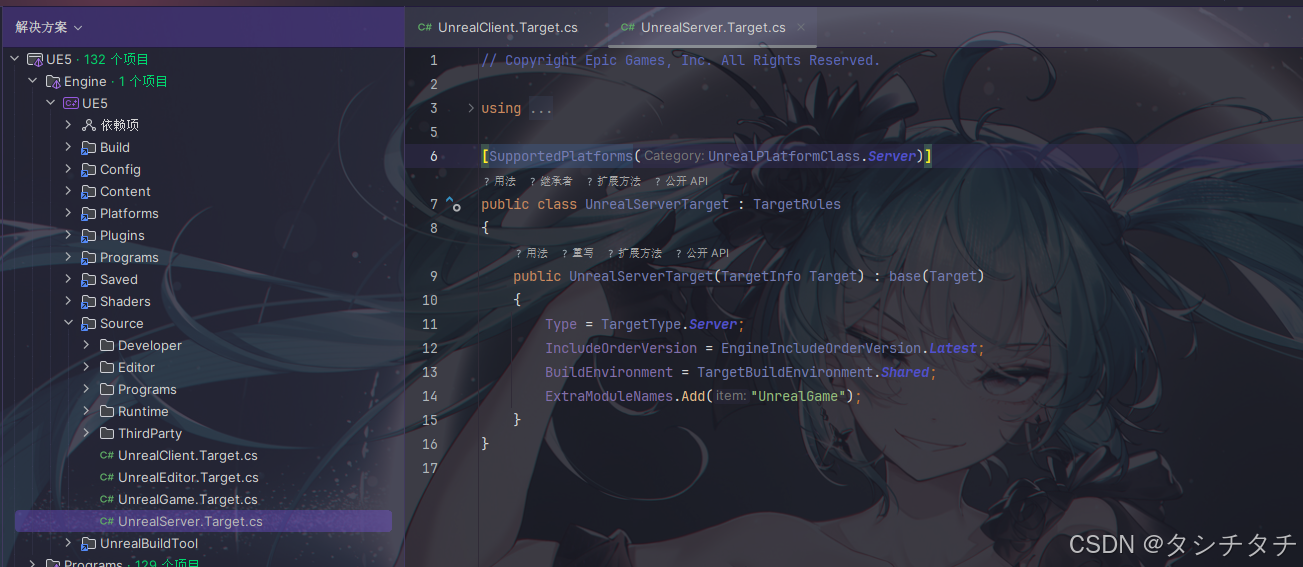Expand the folded using block on line 3

[471, 108]
